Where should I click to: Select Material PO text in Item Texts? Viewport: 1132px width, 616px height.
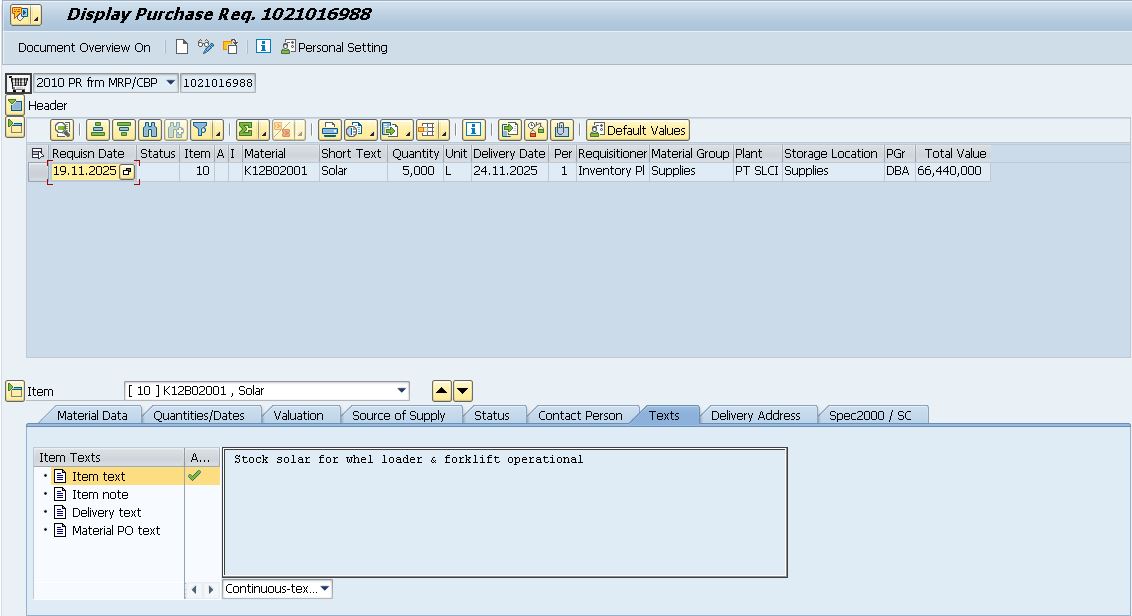click(x=115, y=530)
